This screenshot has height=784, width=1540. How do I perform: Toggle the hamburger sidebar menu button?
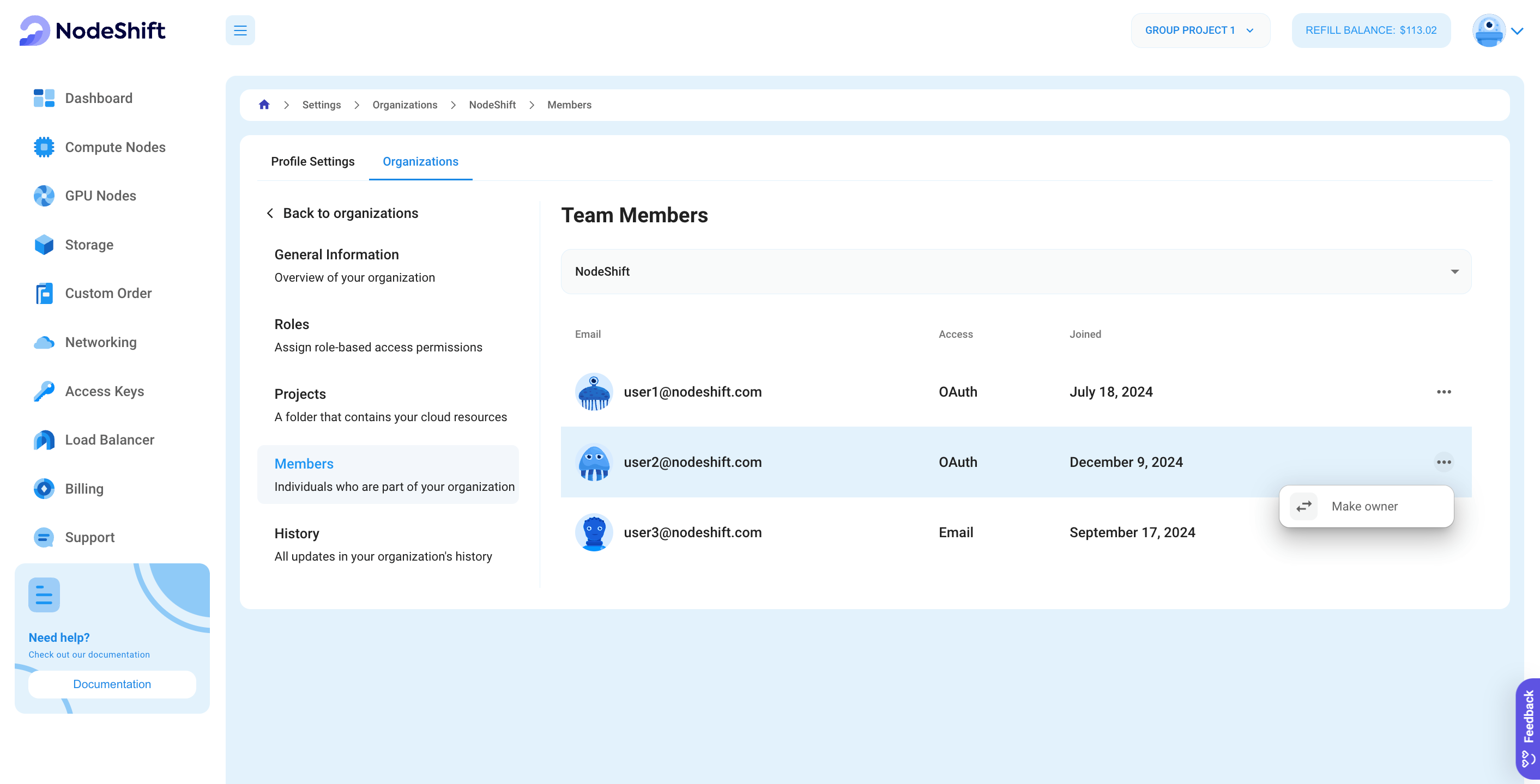click(240, 31)
